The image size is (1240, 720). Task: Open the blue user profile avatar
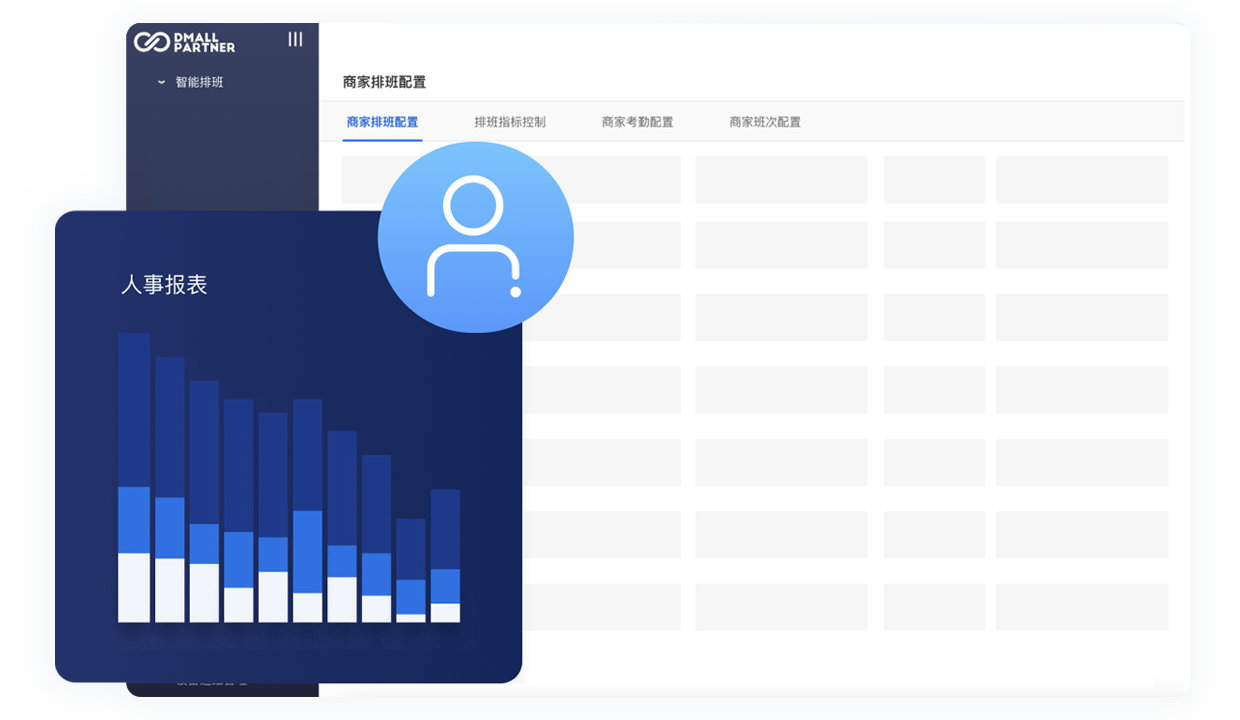[475, 237]
